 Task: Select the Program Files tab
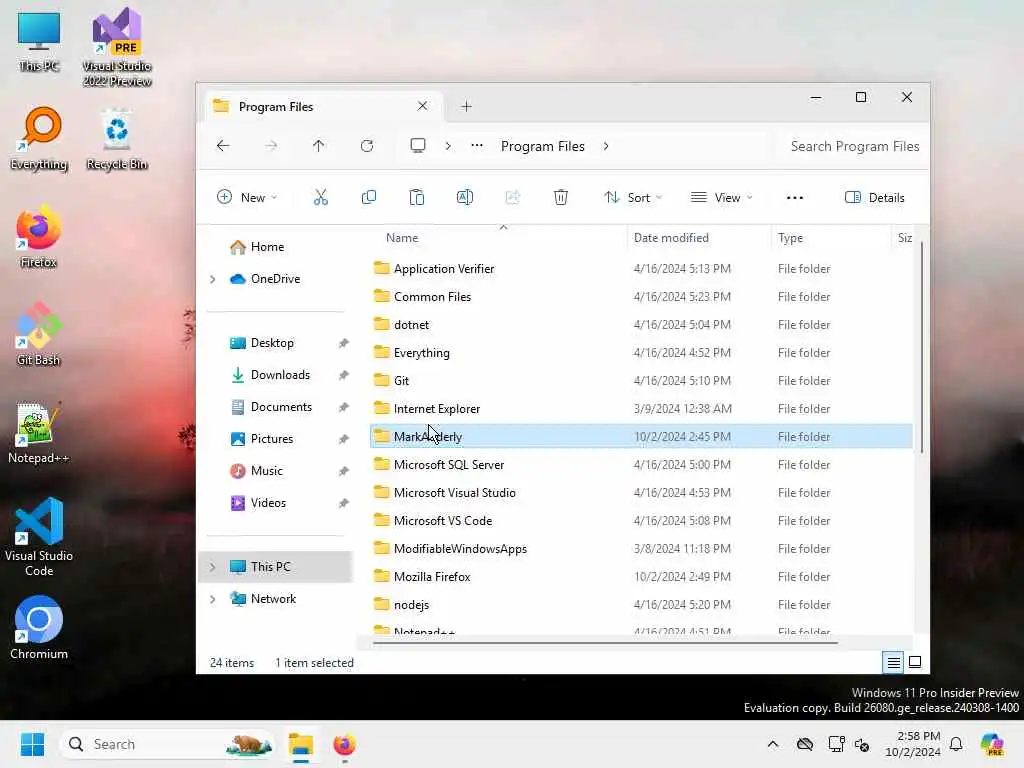pyautogui.click(x=323, y=106)
